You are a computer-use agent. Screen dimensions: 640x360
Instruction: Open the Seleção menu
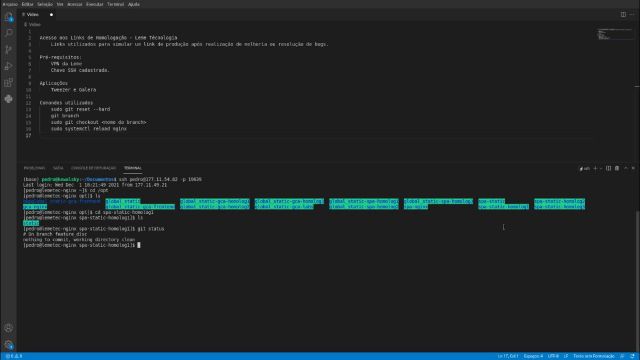click(45, 4)
